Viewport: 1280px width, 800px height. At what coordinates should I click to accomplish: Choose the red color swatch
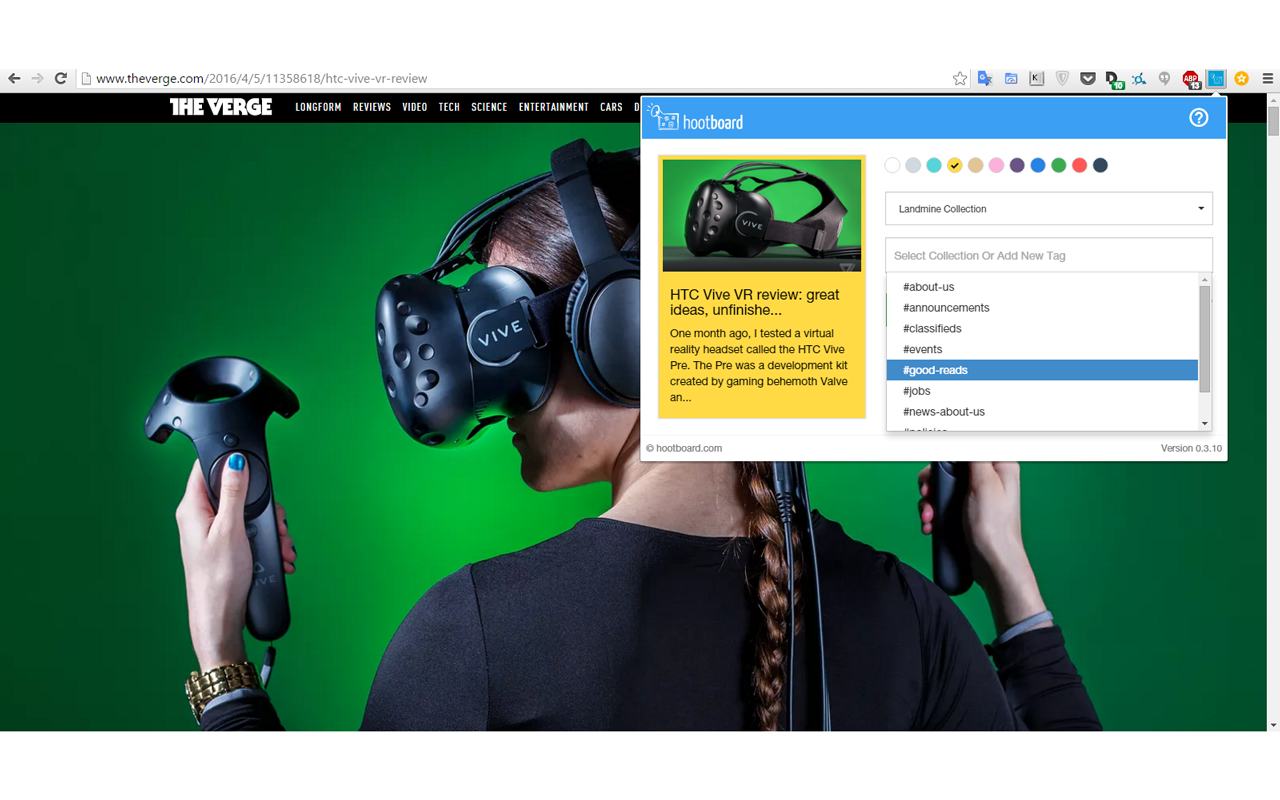coord(1079,166)
